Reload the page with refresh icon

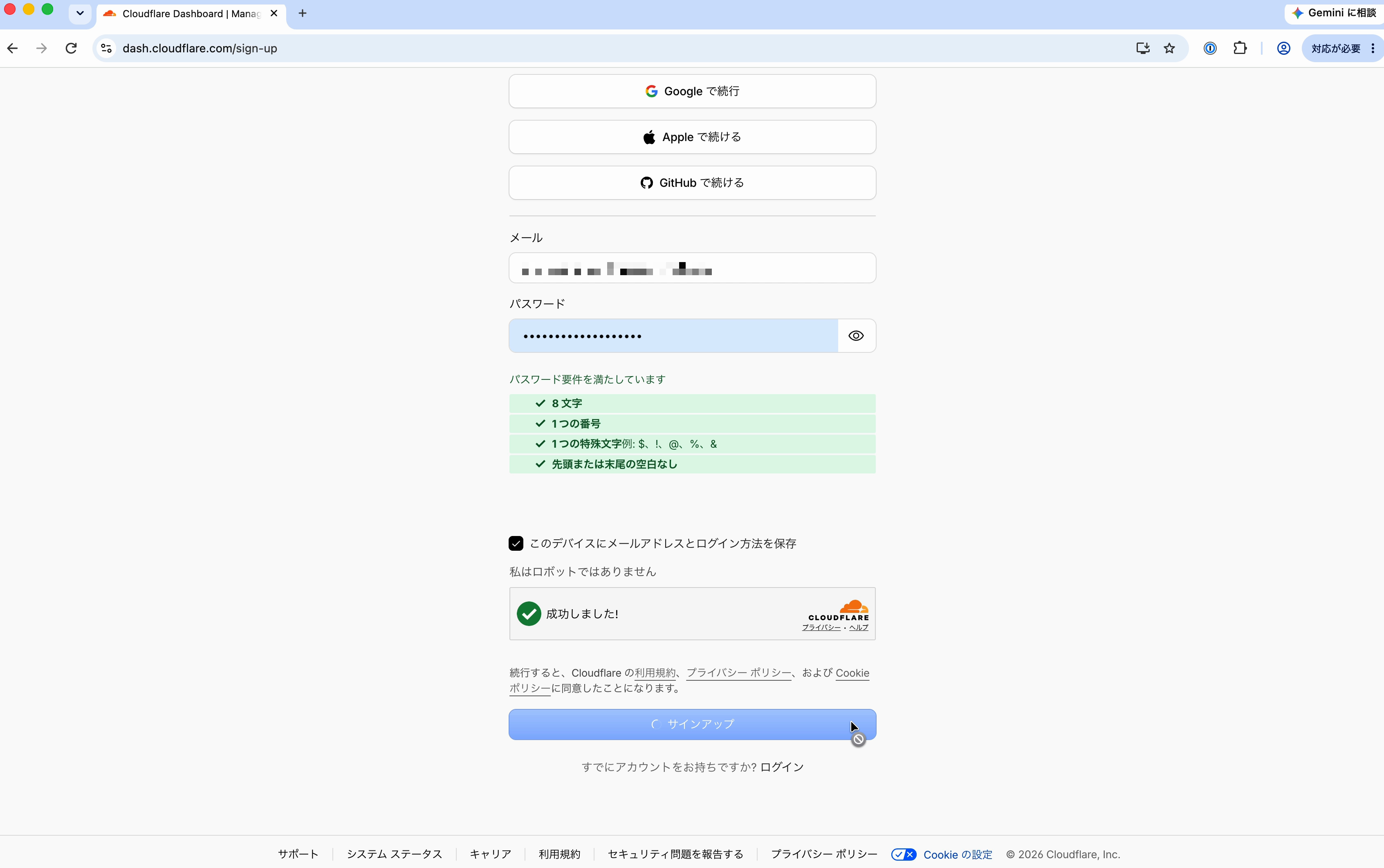point(71,48)
